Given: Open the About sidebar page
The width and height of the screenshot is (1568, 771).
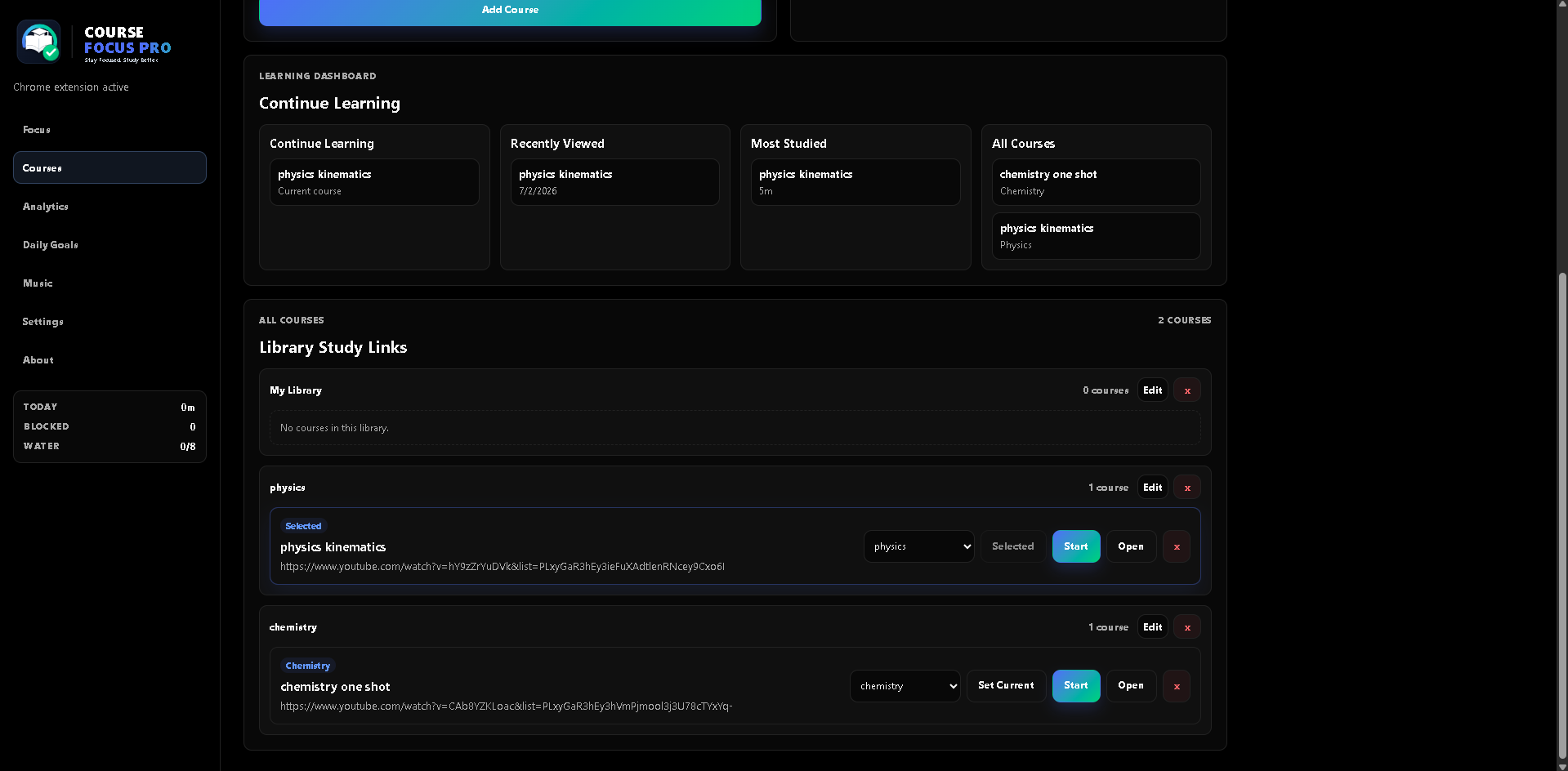Looking at the screenshot, I should tap(109, 360).
